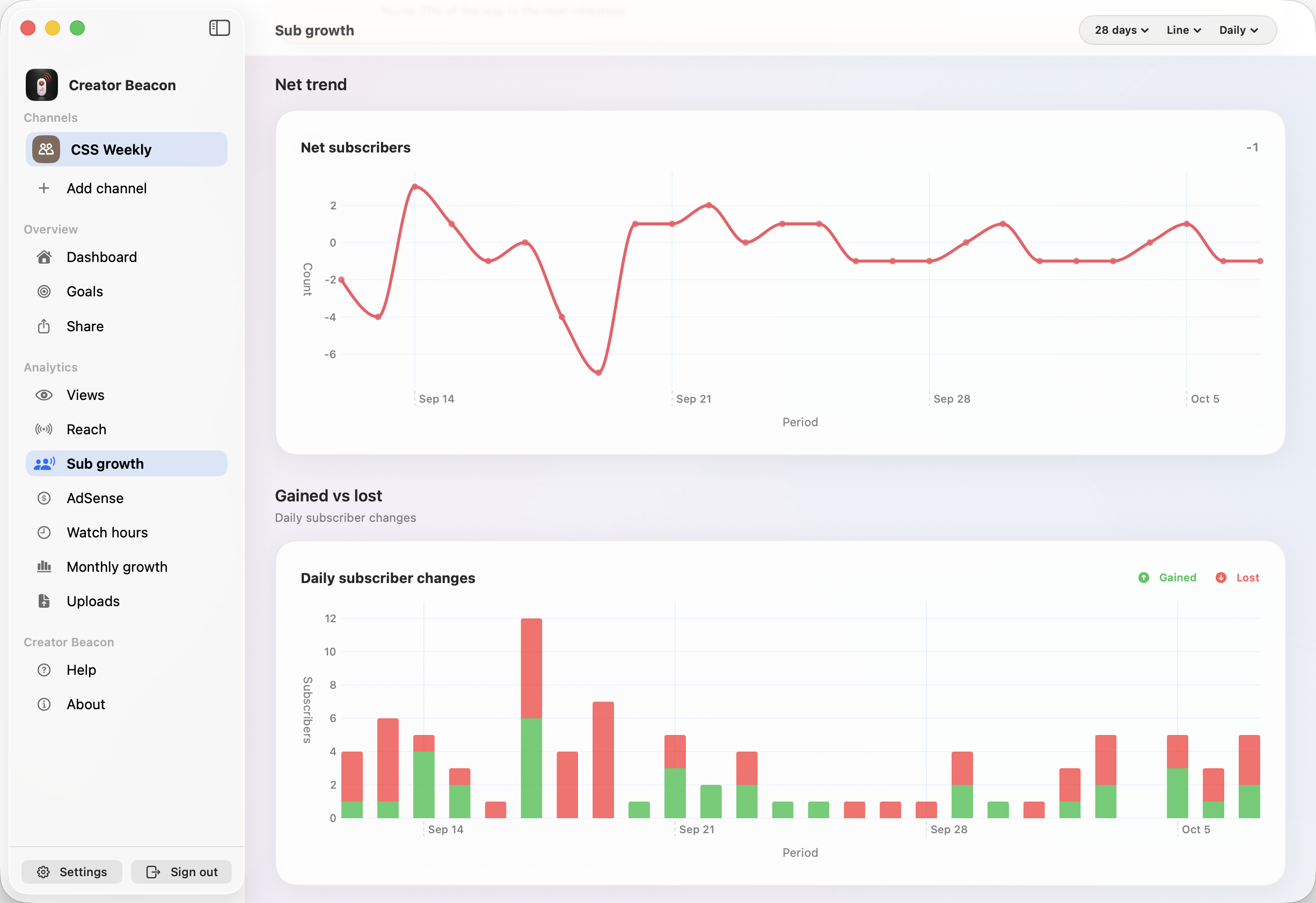The image size is (1316, 903).
Task: Click the Monthly growth bar chart icon
Action: point(44,567)
